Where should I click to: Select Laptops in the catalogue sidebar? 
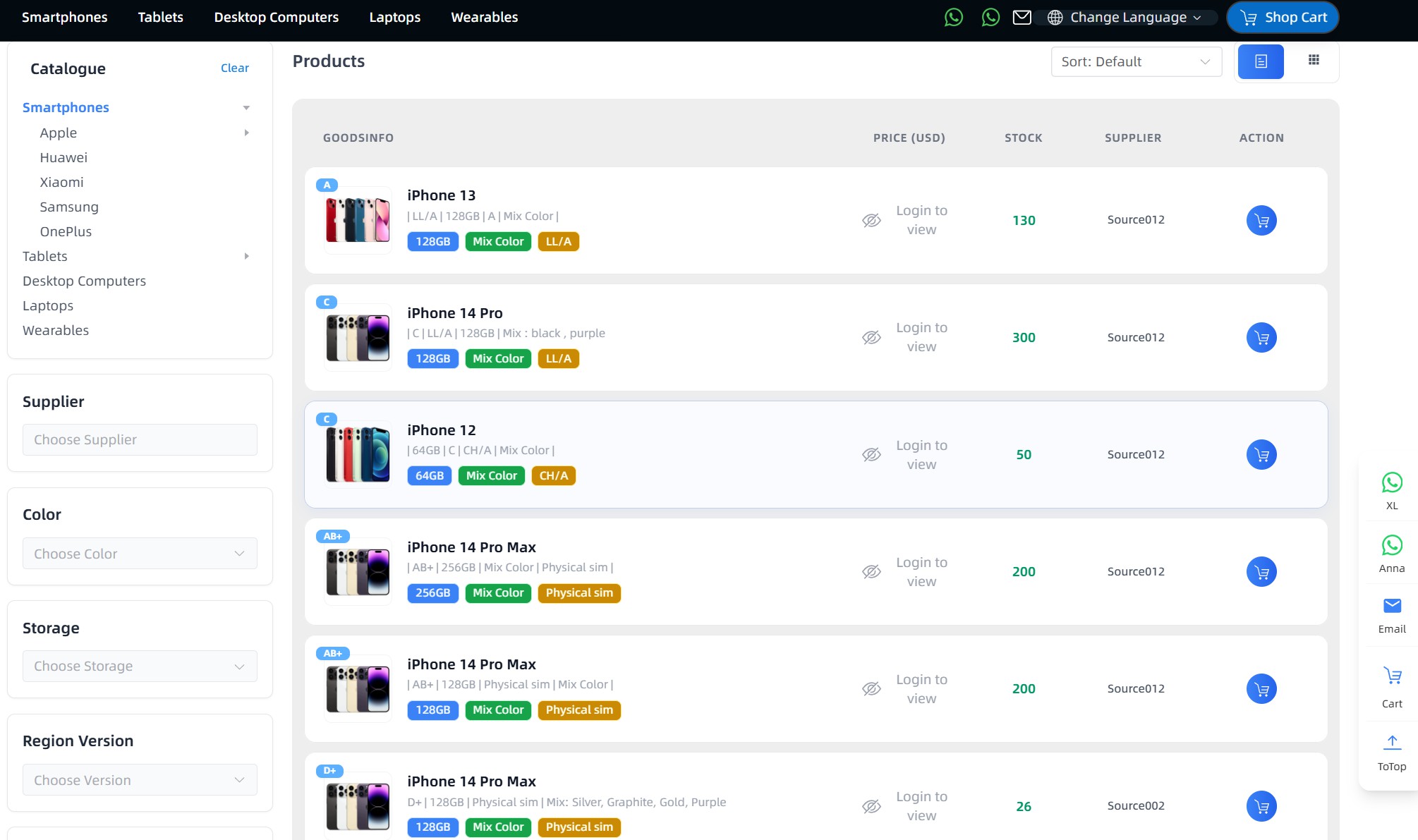pyautogui.click(x=48, y=305)
